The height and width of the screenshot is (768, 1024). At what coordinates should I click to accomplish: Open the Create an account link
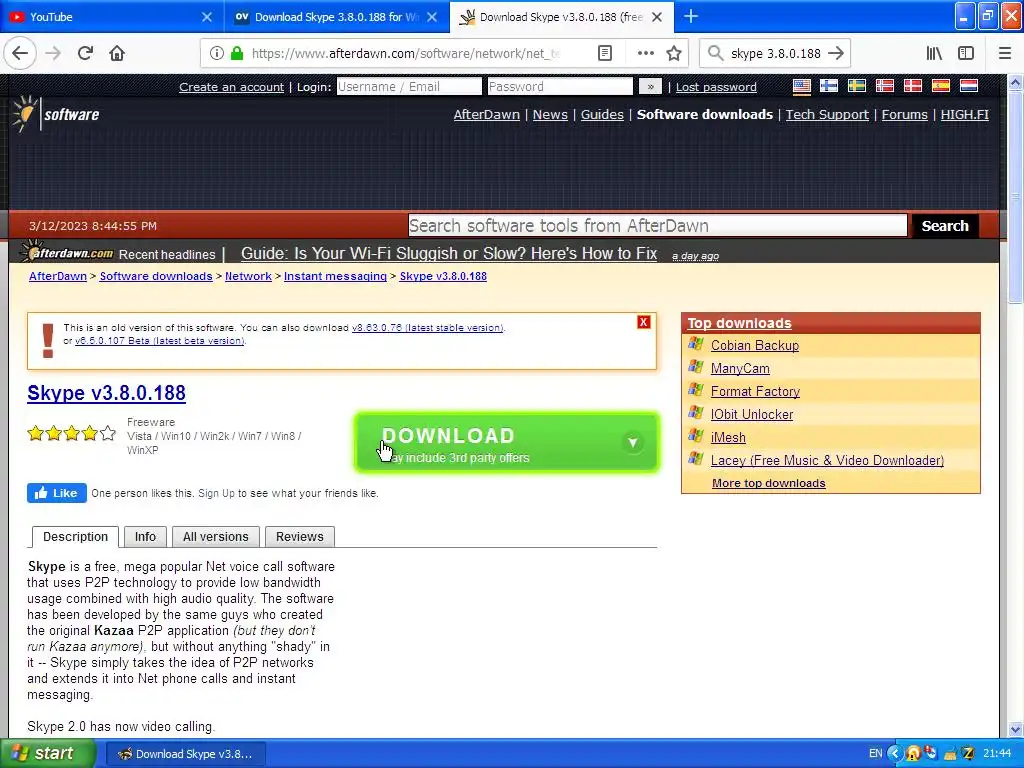(231, 87)
